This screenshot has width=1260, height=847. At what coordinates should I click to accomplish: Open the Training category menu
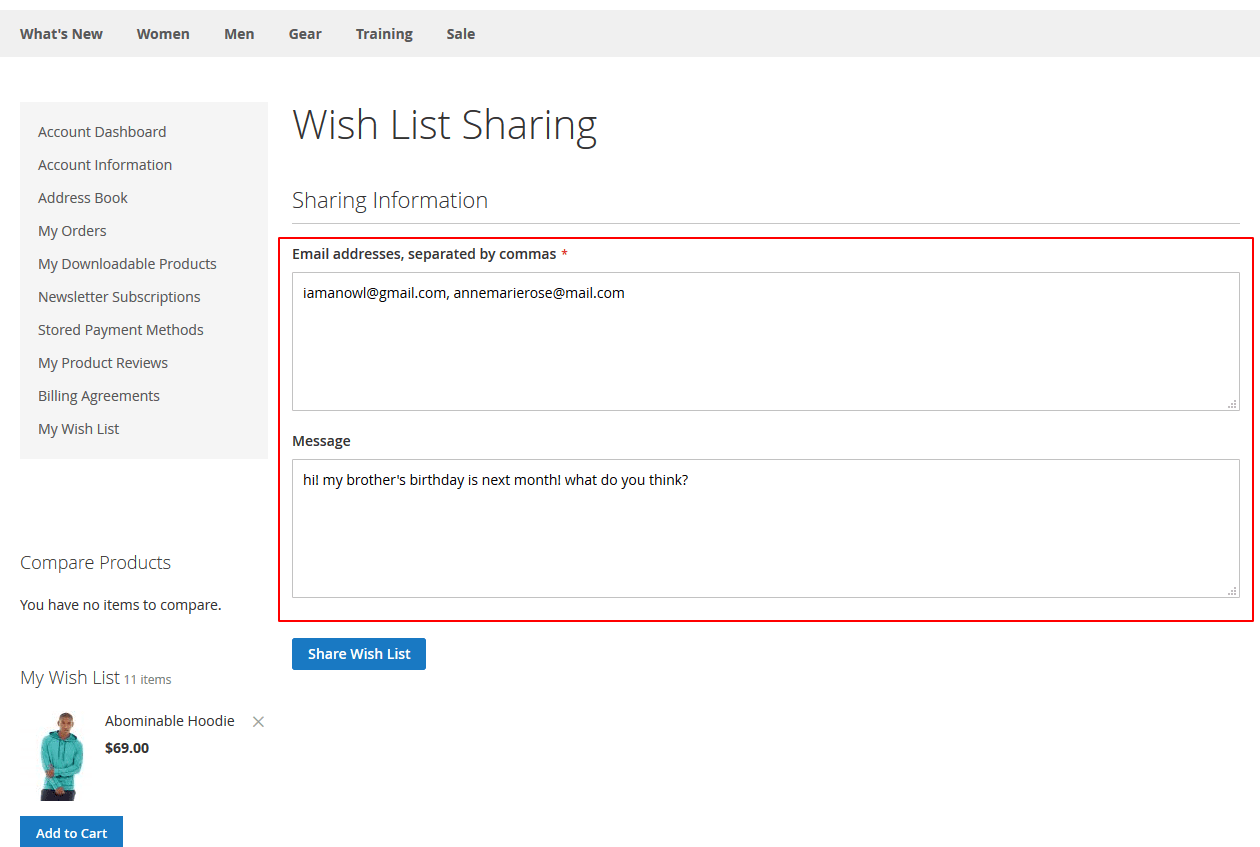click(x=384, y=33)
